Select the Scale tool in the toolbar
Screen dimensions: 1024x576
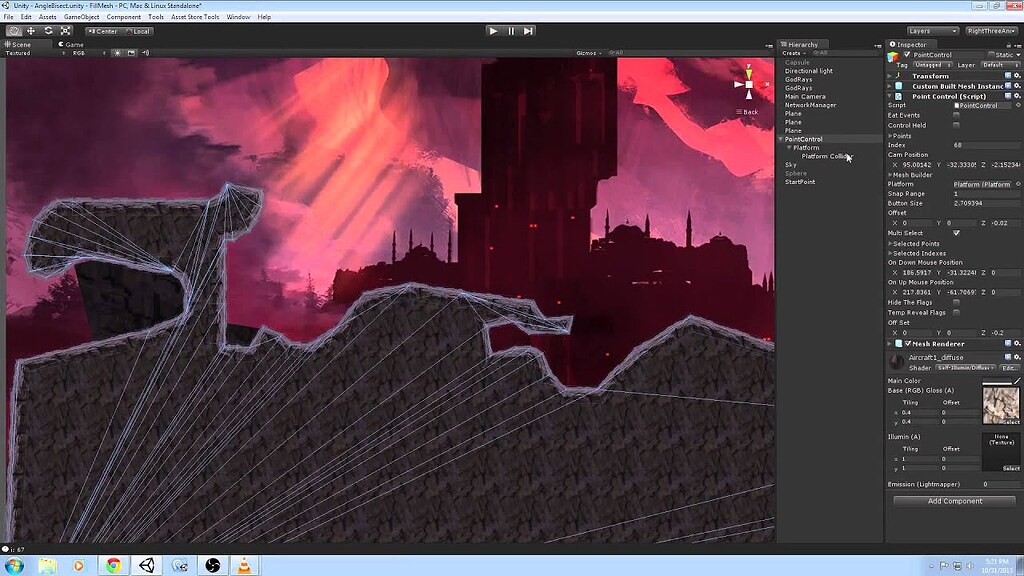66,31
